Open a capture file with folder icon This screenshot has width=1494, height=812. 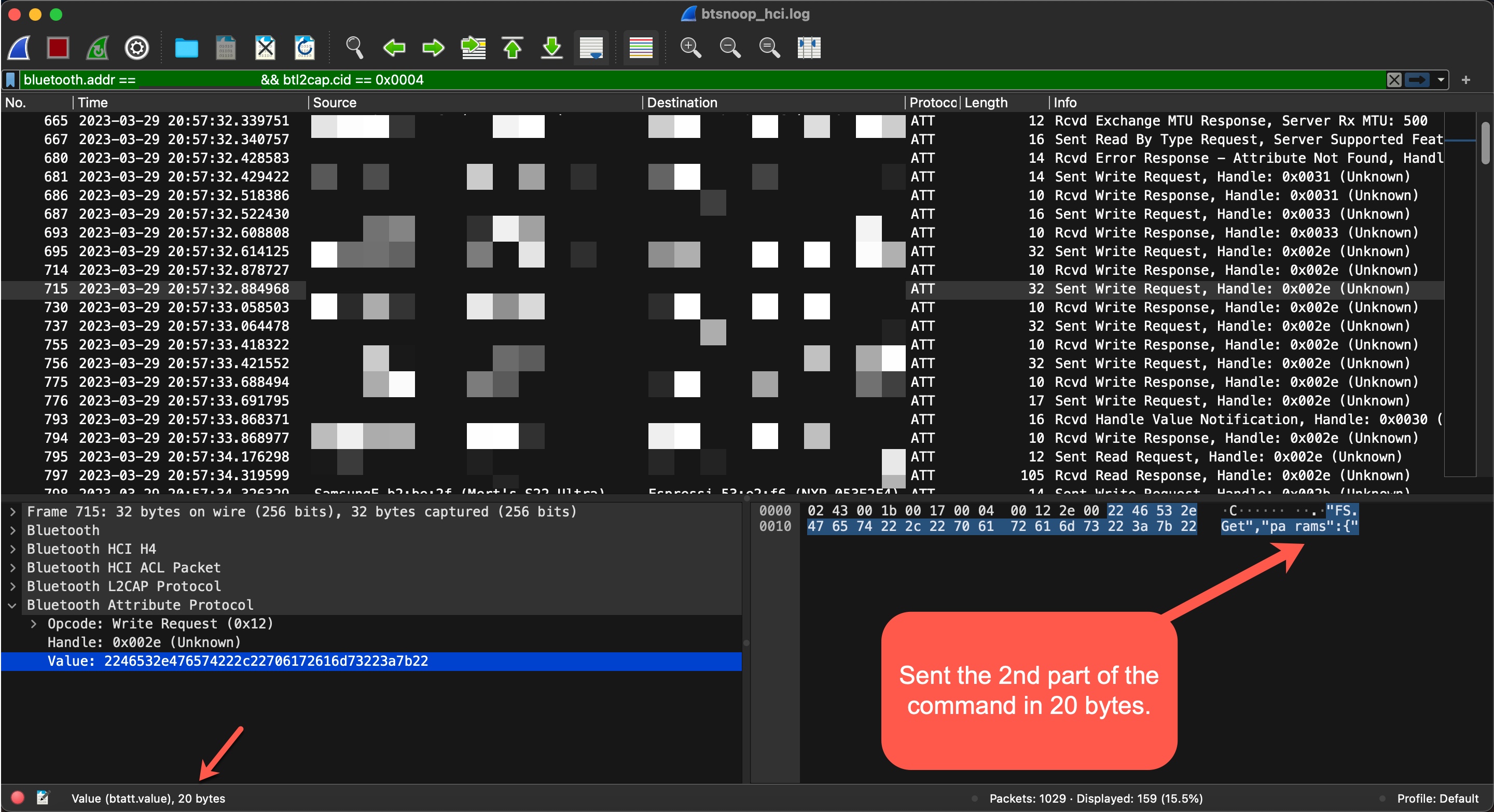pyautogui.click(x=186, y=48)
